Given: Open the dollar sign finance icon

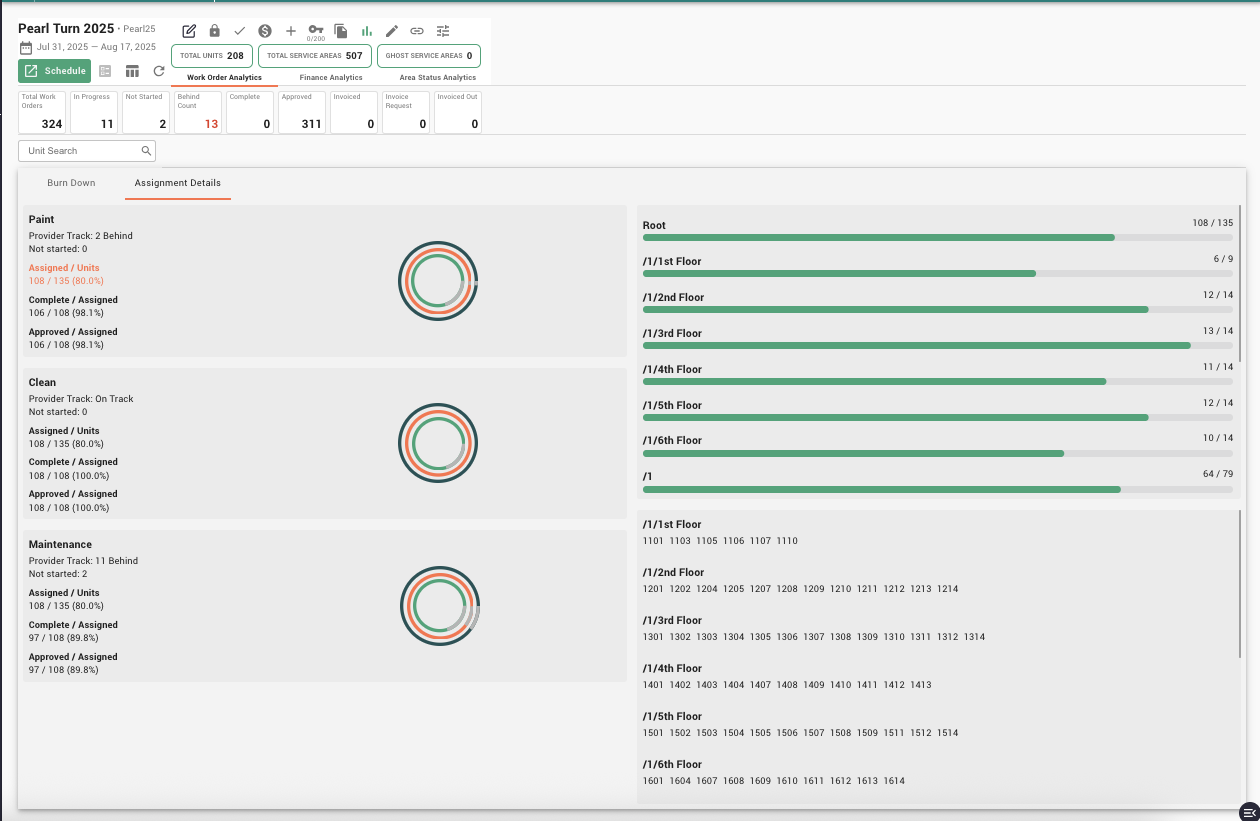Looking at the screenshot, I should tap(265, 31).
